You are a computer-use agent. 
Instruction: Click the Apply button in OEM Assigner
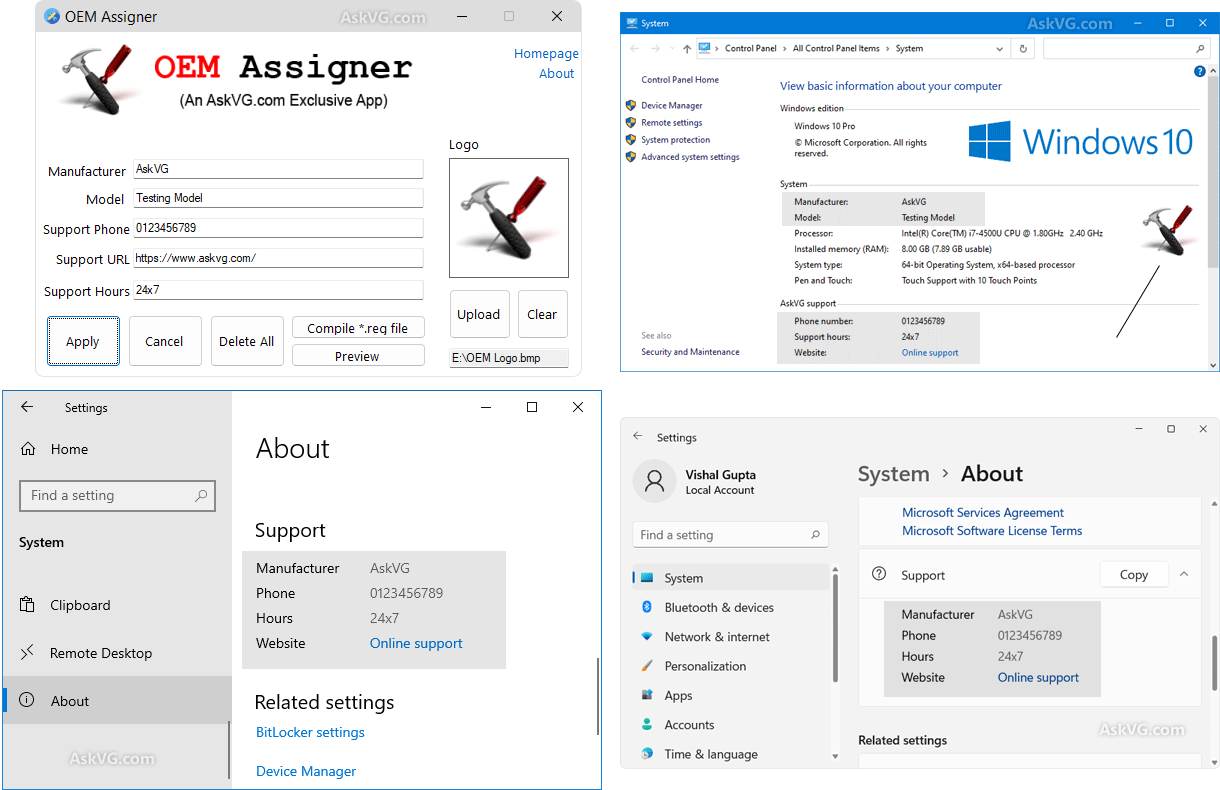coord(83,341)
